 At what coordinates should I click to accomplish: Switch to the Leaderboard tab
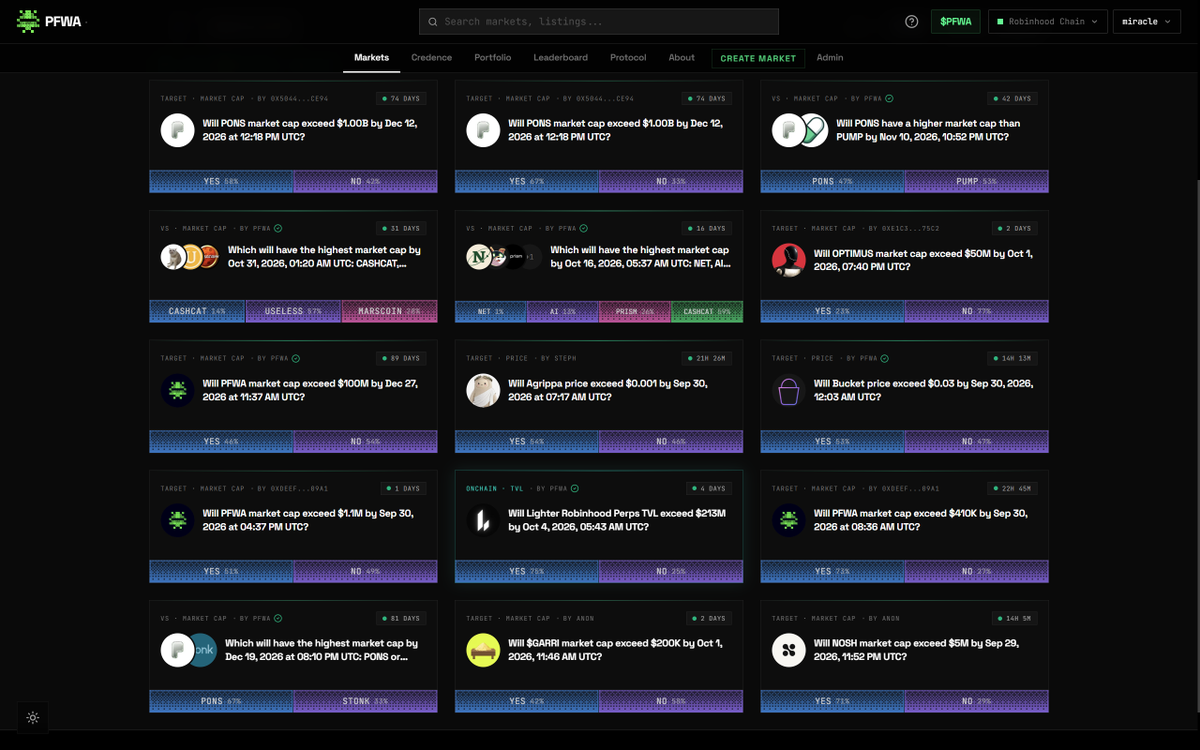(x=560, y=58)
